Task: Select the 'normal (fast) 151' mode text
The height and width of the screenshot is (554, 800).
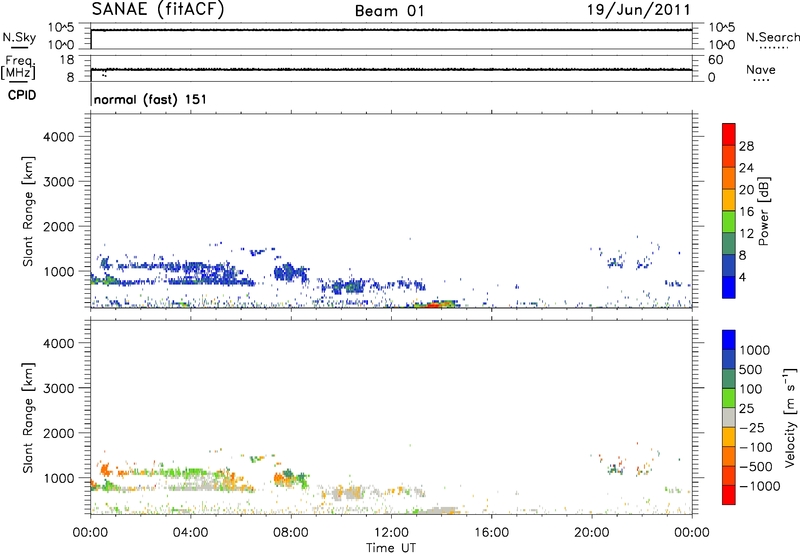Action: click(150, 99)
